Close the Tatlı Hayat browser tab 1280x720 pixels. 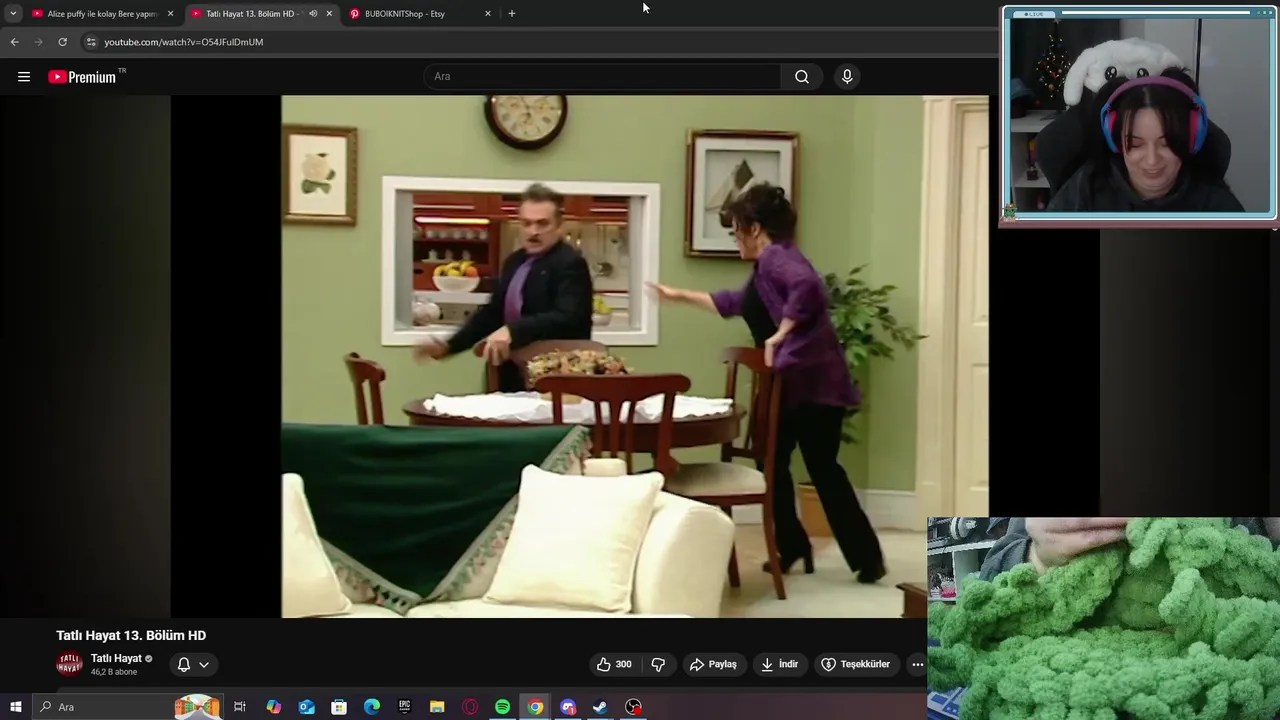[x=329, y=14]
